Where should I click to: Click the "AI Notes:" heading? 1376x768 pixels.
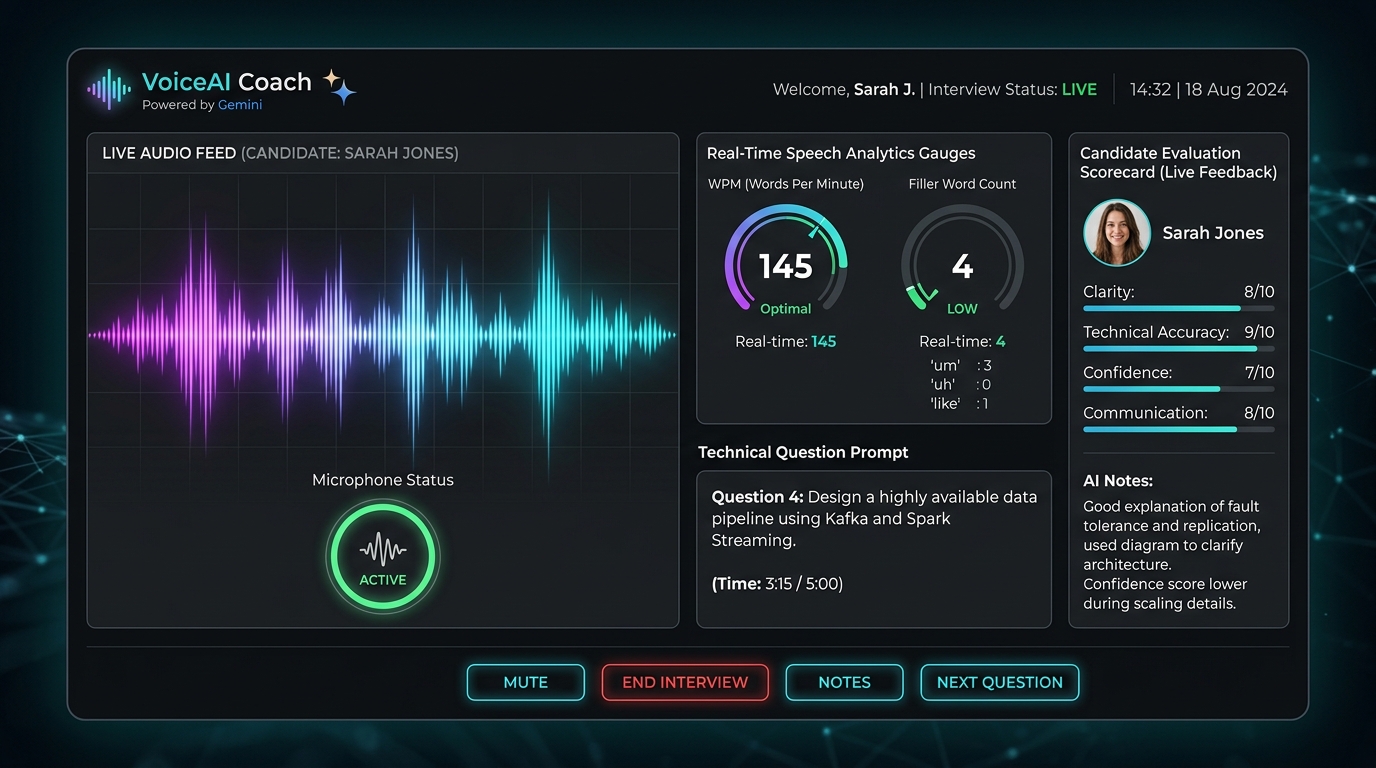(x=1118, y=481)
